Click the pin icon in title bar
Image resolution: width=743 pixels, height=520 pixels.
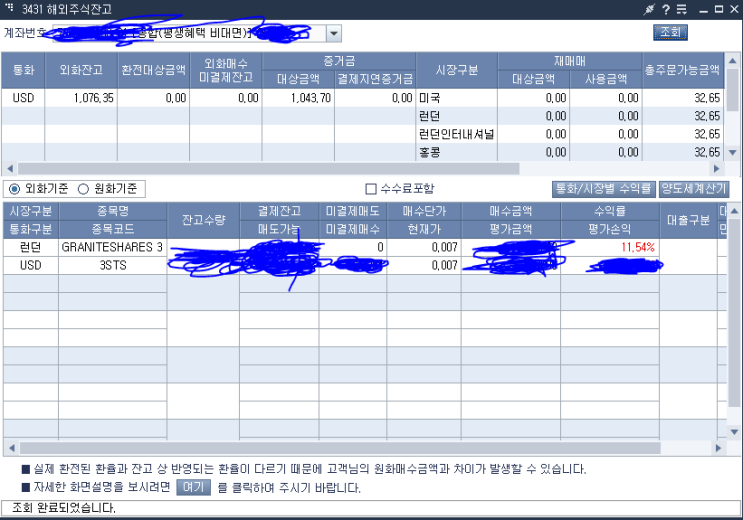[649, 9]
